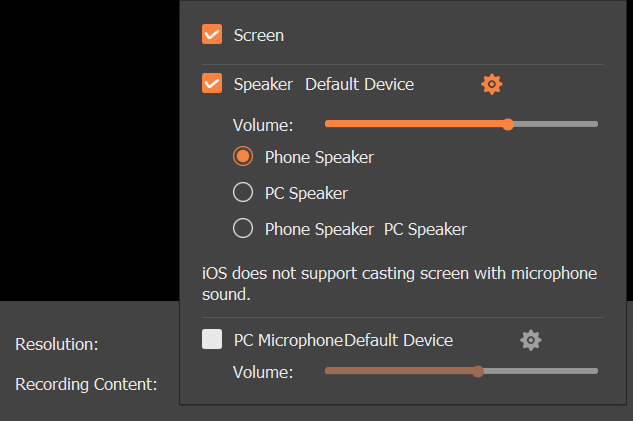Enable the PC Microphone checkbox

click(x=212, y=340)
